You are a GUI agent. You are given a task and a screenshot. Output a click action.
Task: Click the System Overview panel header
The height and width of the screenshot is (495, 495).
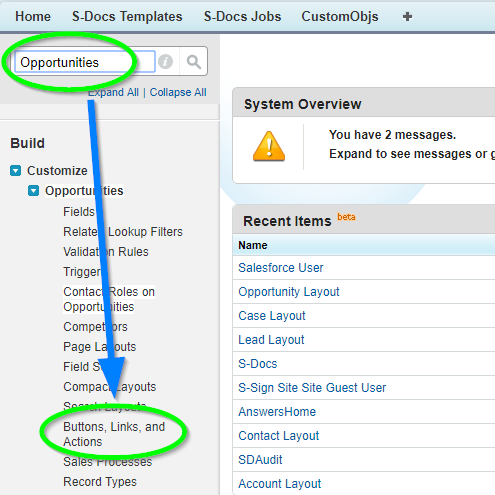(x=364, y=102)
